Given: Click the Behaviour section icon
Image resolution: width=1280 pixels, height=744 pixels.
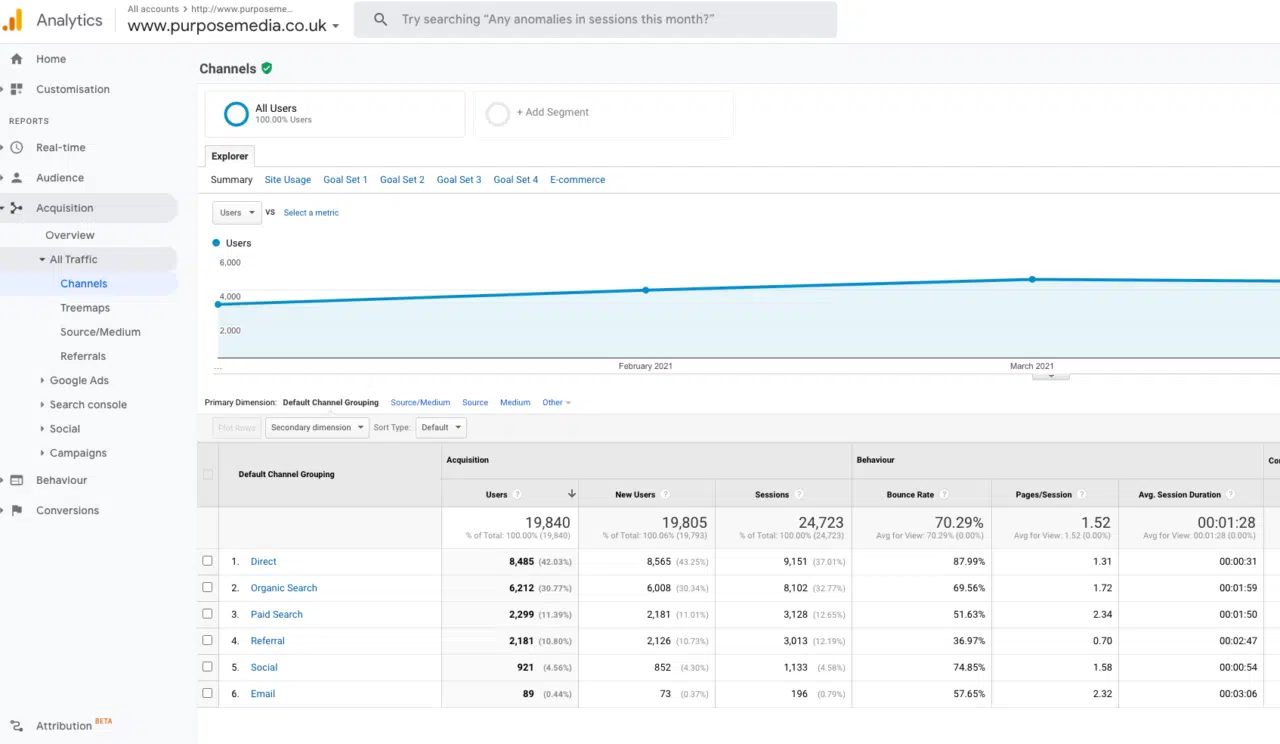Looking at the screenshot, I should click(x=16, y=480).
